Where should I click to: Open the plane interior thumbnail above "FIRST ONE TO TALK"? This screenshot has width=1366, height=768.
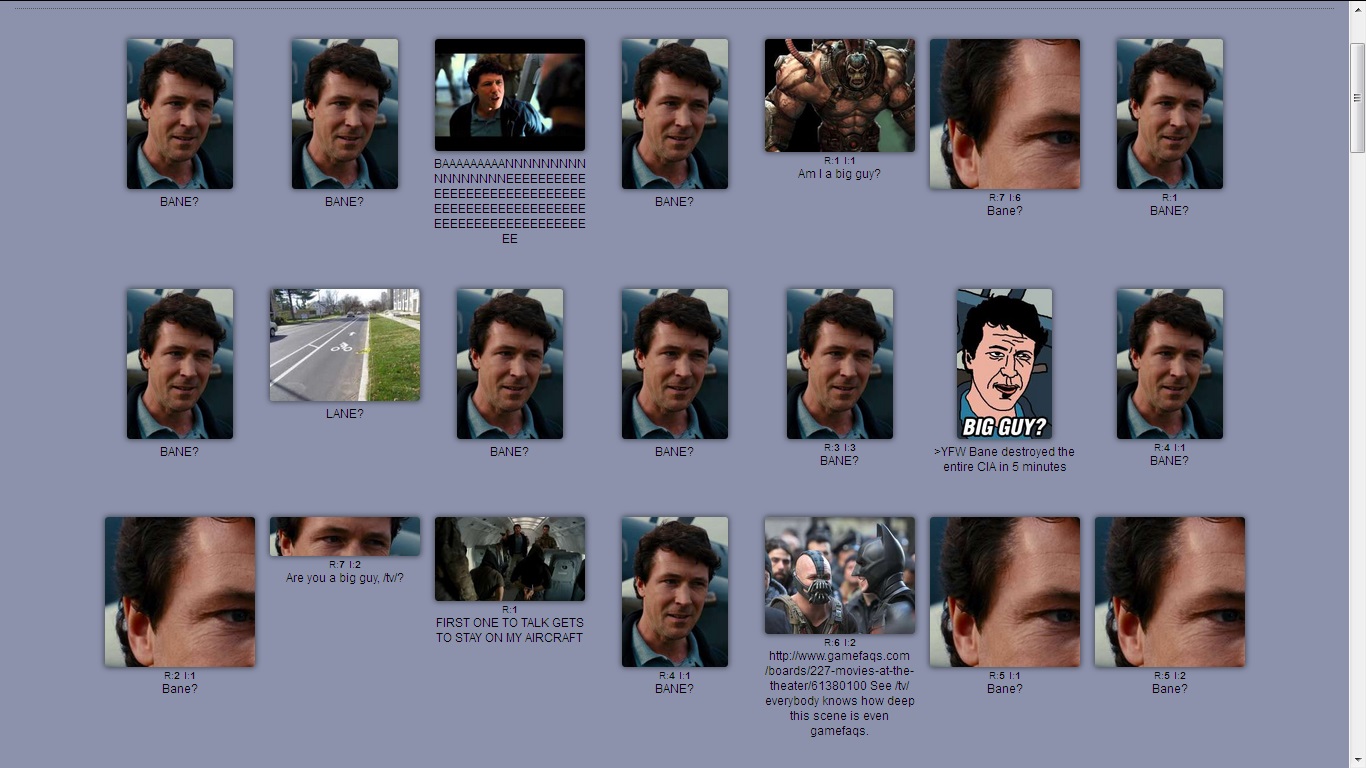510,559
